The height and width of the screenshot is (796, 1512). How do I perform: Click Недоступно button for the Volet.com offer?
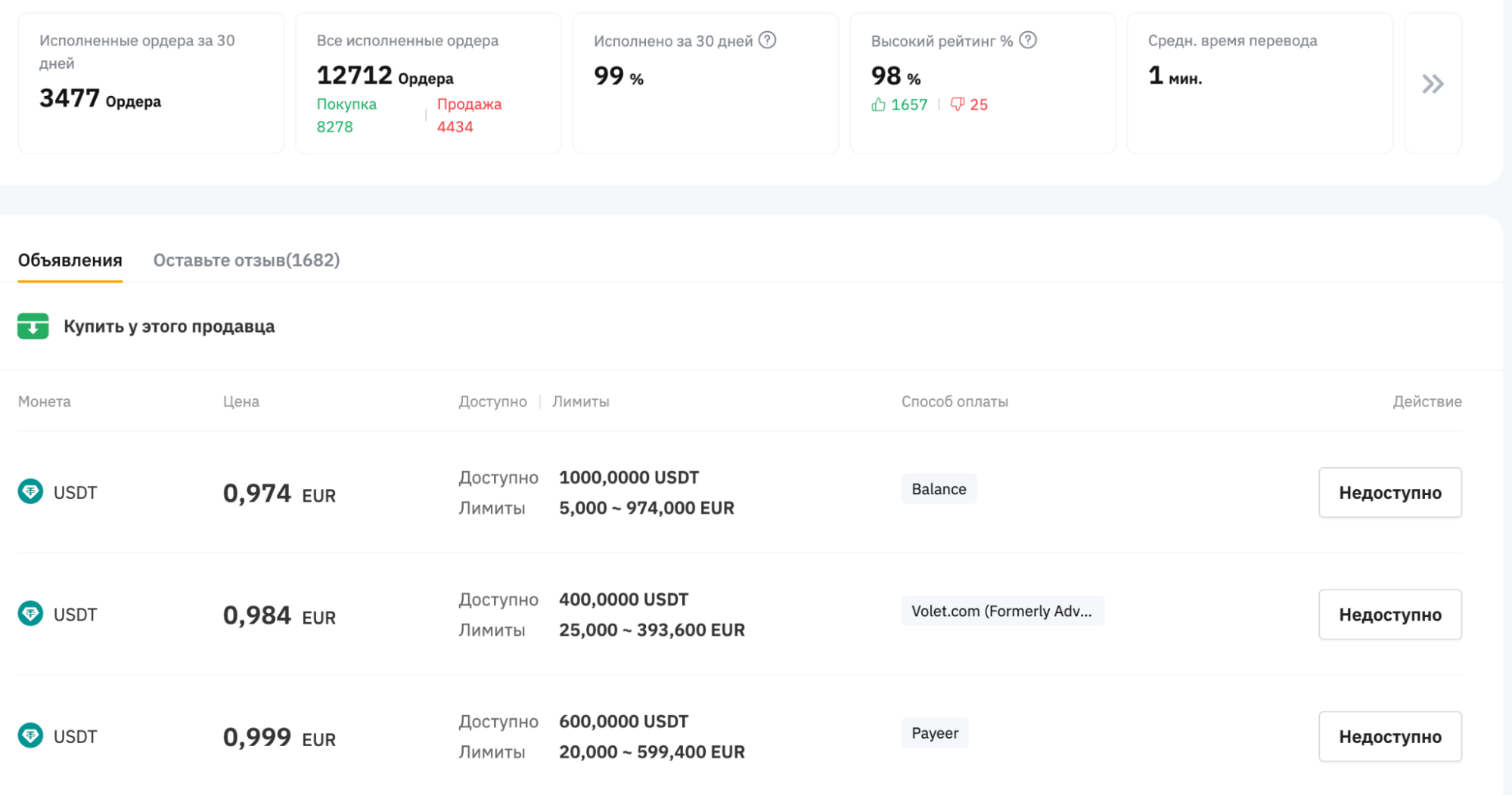(1390, 614)
